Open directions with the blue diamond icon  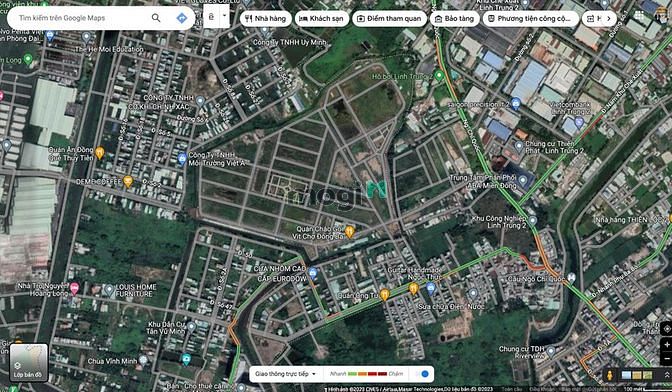[182, 18]
